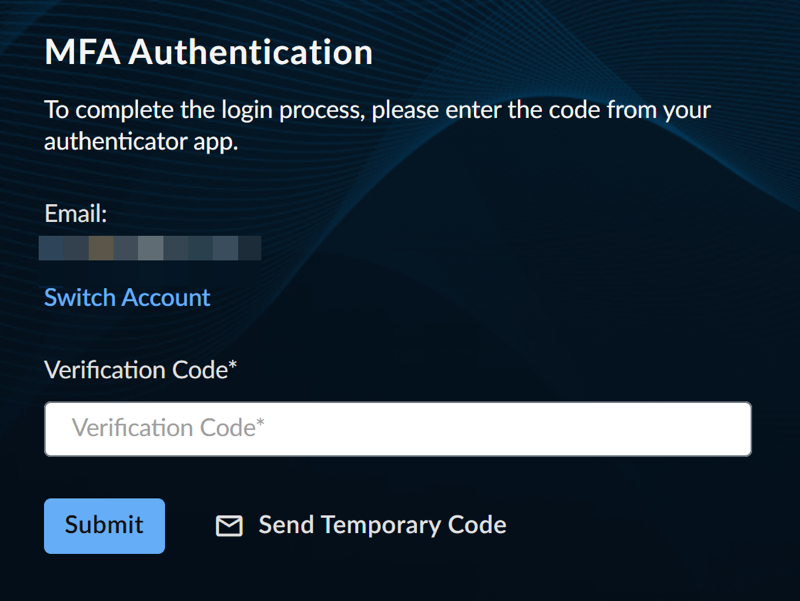Submit the verification code
The height and width of the screenshot is (601, 800).
pos(104,526)
